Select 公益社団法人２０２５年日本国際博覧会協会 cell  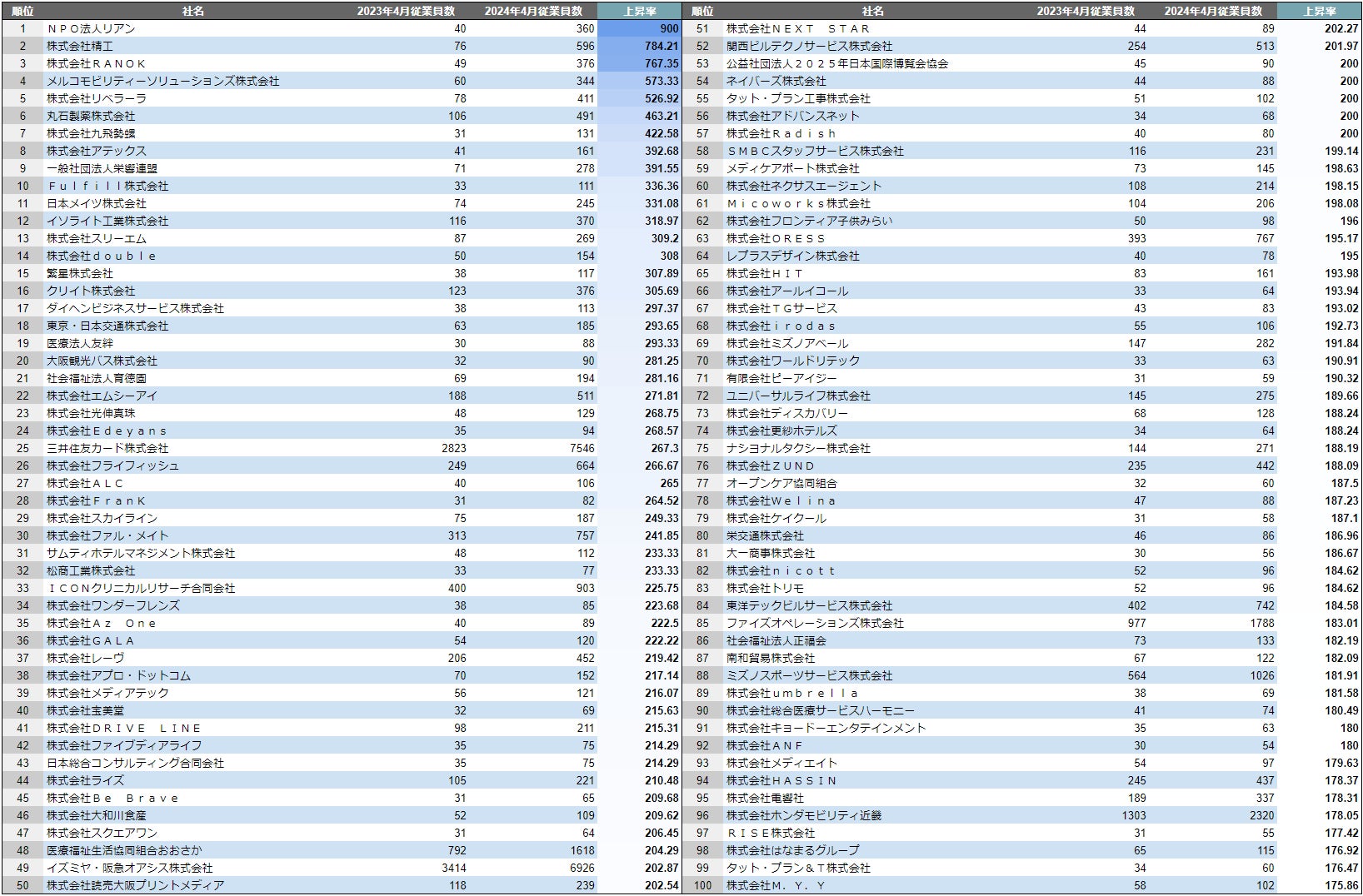(837, 63)
